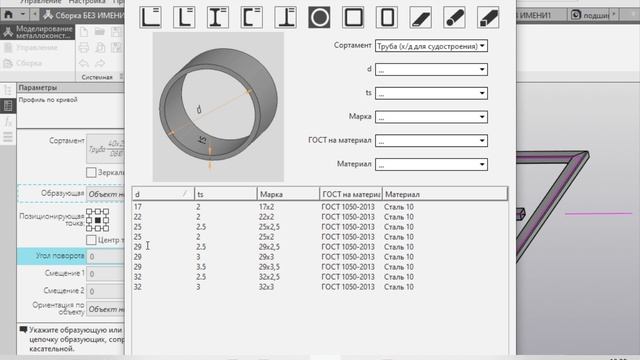640x360 pixels.
Task: Choose the channel profile icon
Action: click(252, 18)
